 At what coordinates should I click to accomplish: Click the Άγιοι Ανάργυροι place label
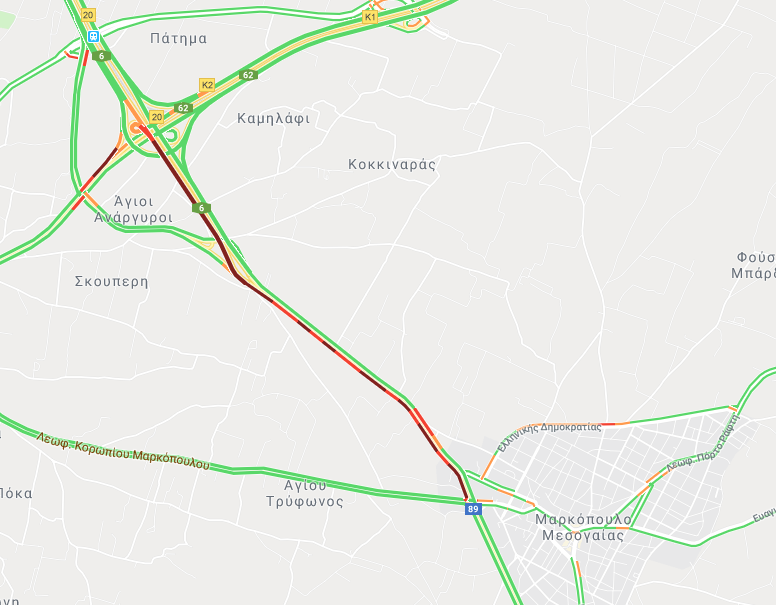134,209
